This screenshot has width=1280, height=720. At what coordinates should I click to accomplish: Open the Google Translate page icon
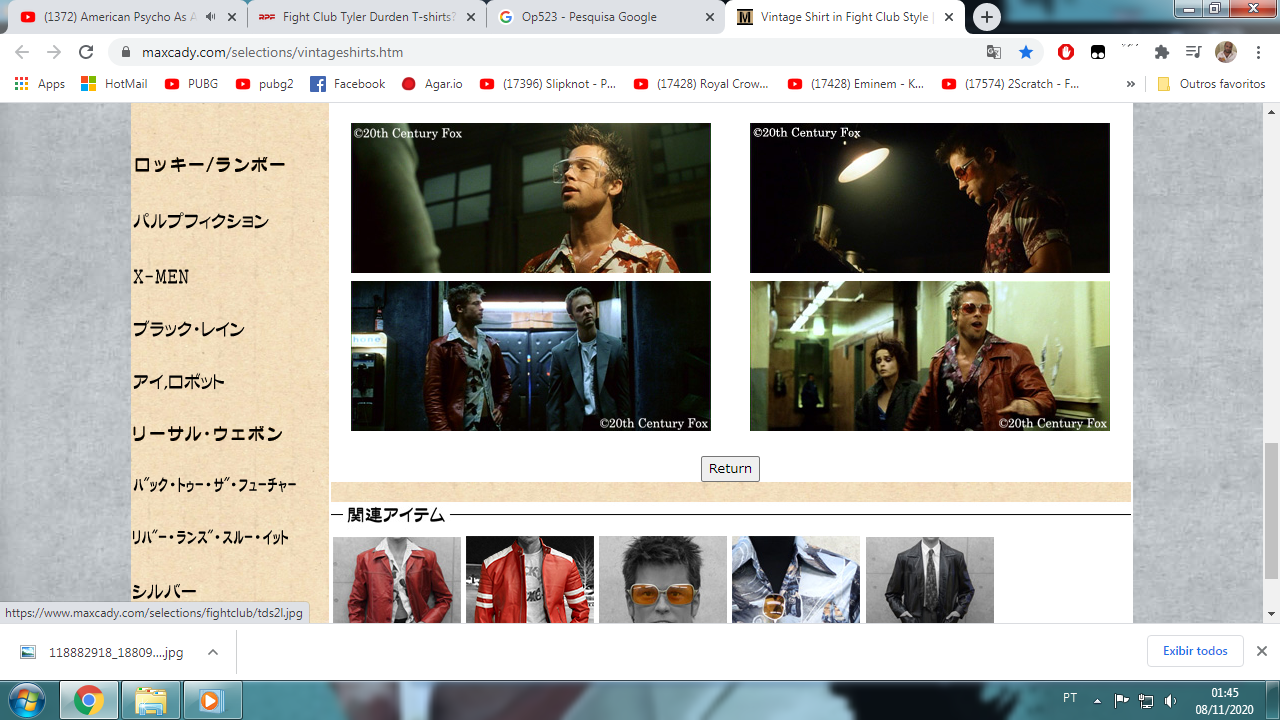[994, 52]
